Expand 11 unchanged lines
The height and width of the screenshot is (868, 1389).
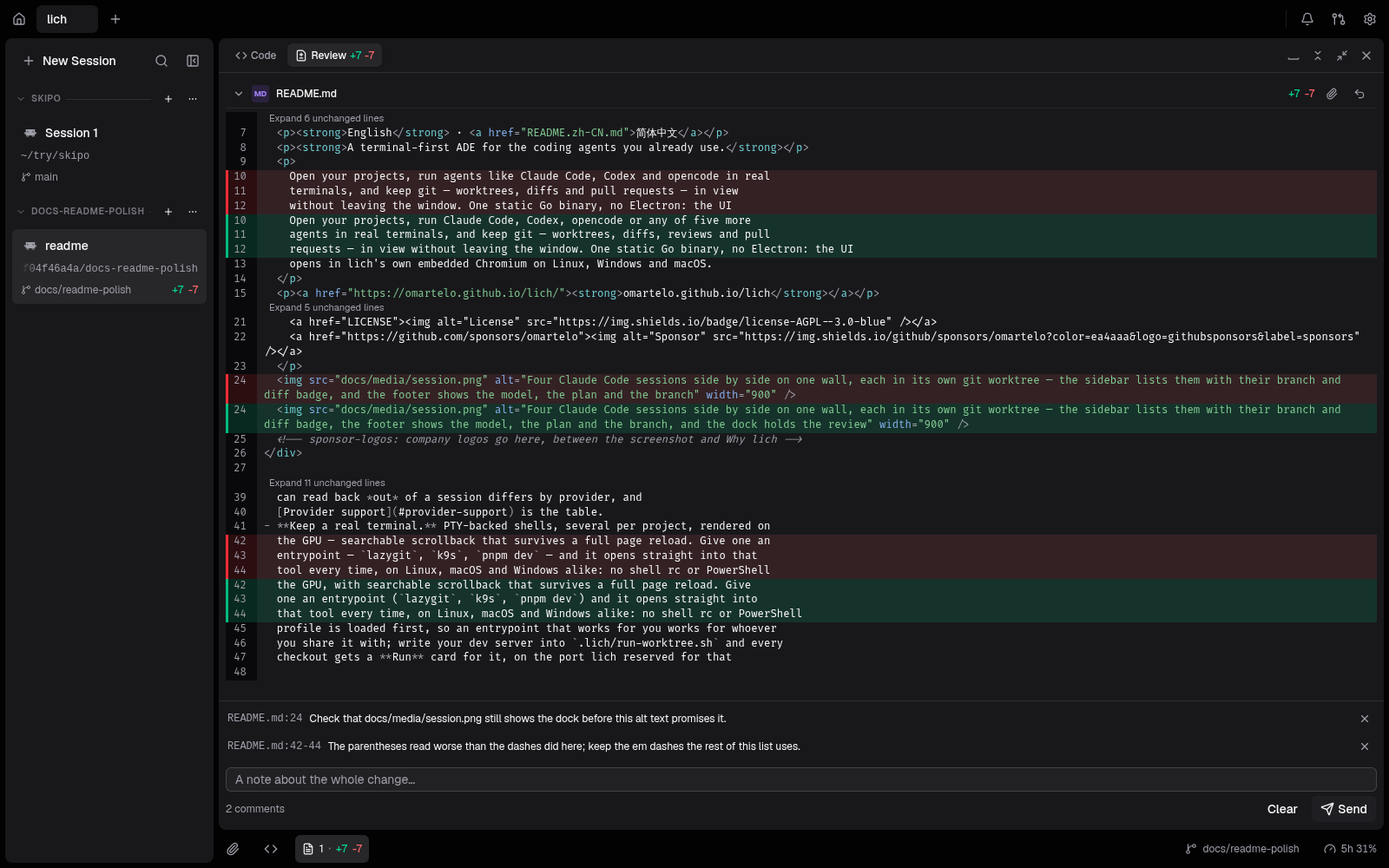point(327,483)
